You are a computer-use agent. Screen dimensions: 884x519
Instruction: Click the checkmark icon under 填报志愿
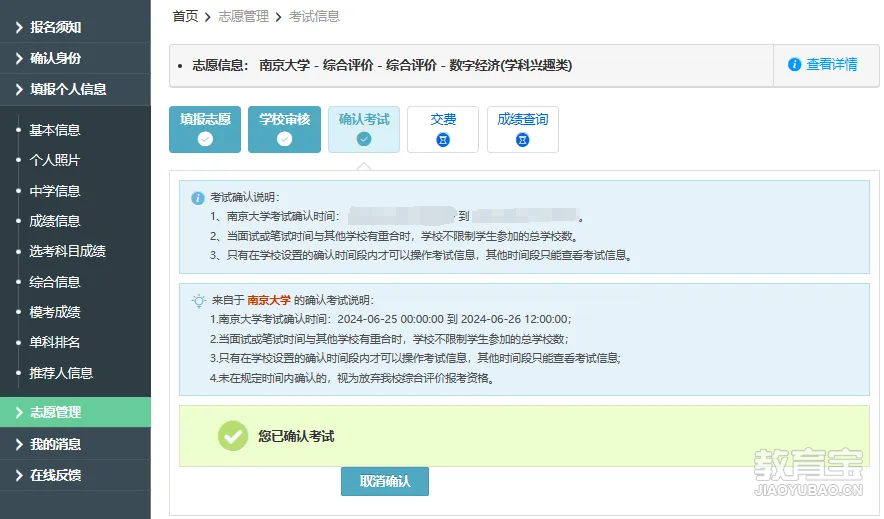tap(205, 139)
